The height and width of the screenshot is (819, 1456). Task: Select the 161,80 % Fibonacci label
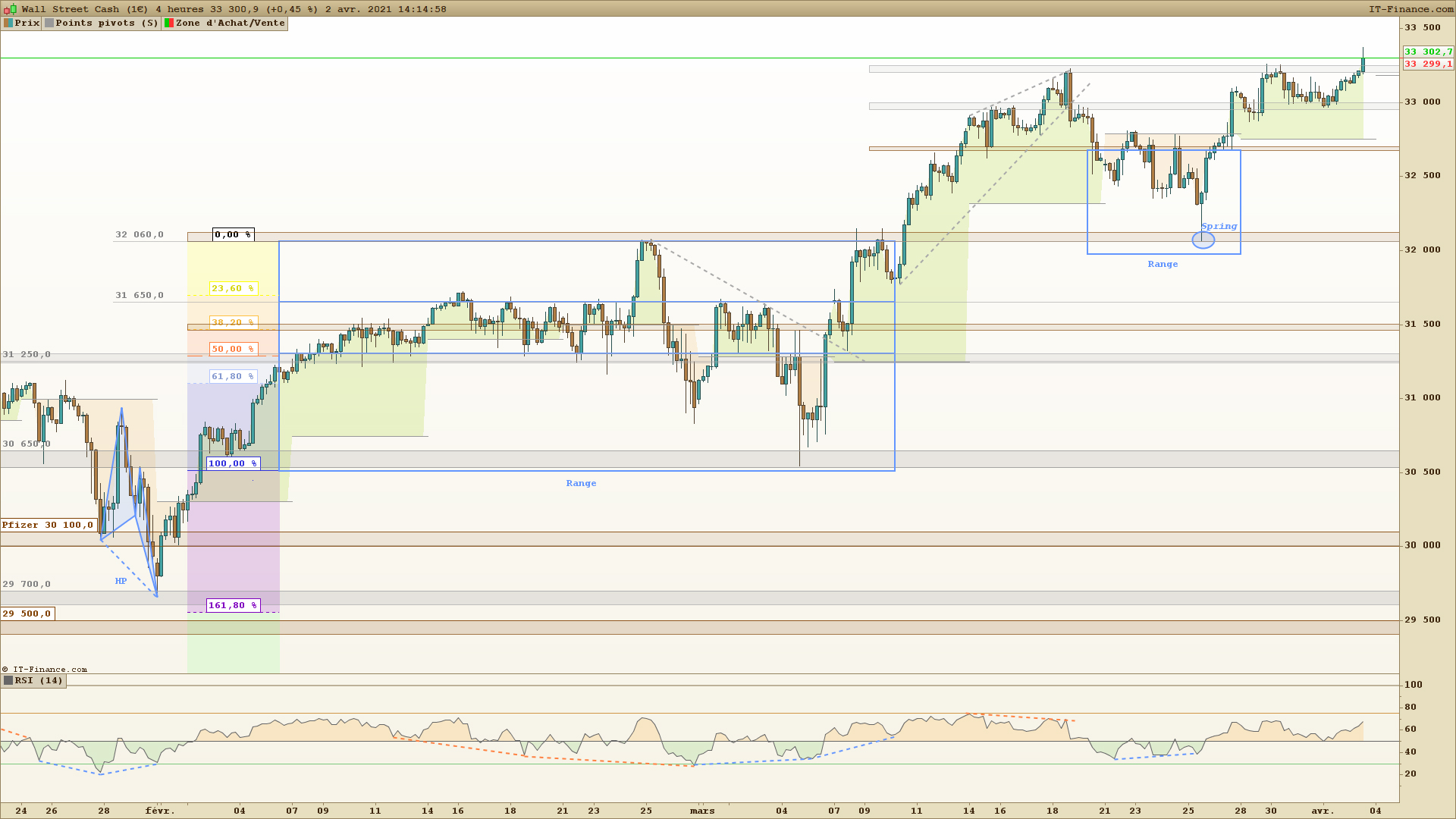click(233, 605)
